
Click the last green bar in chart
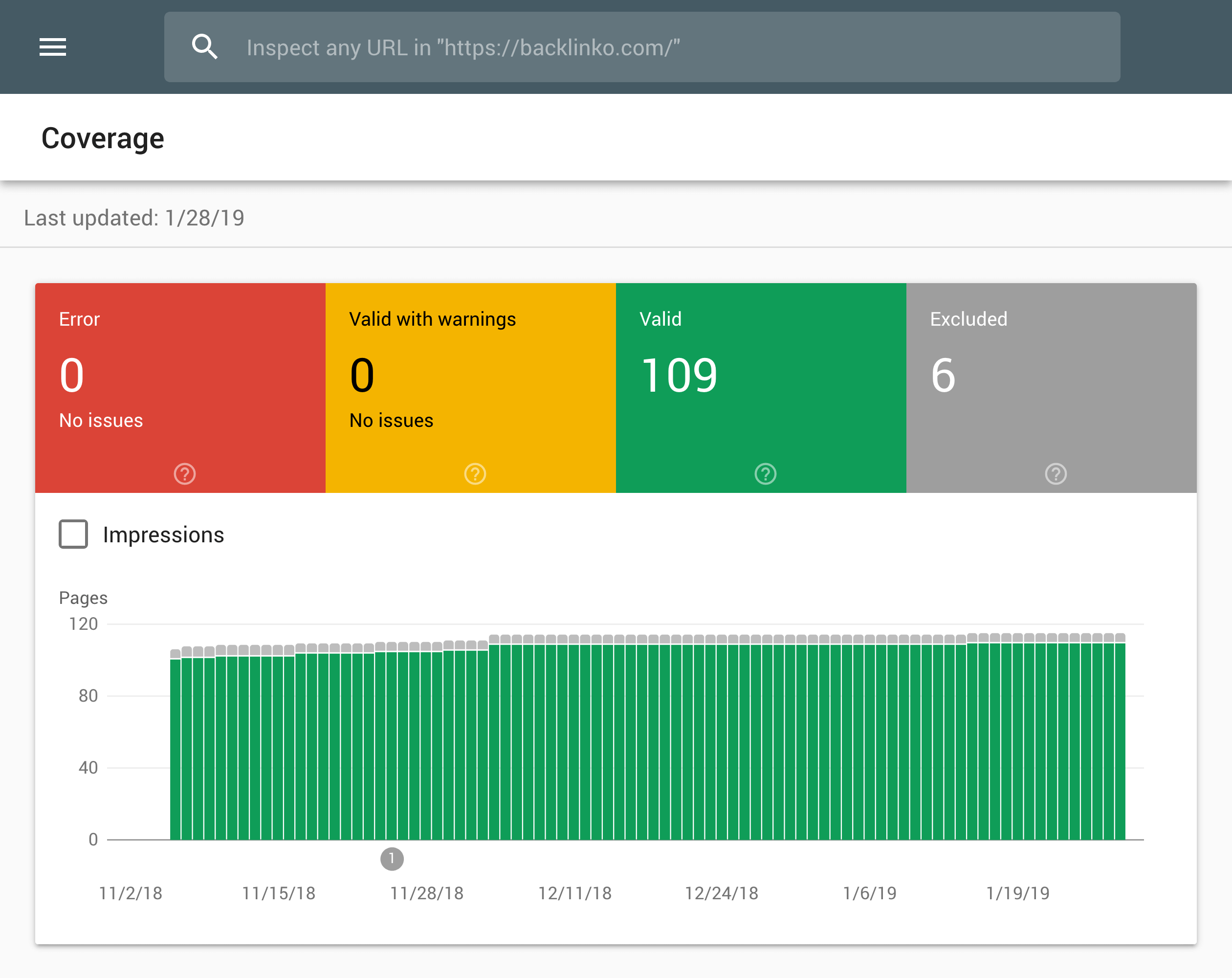pos(1120,741)
